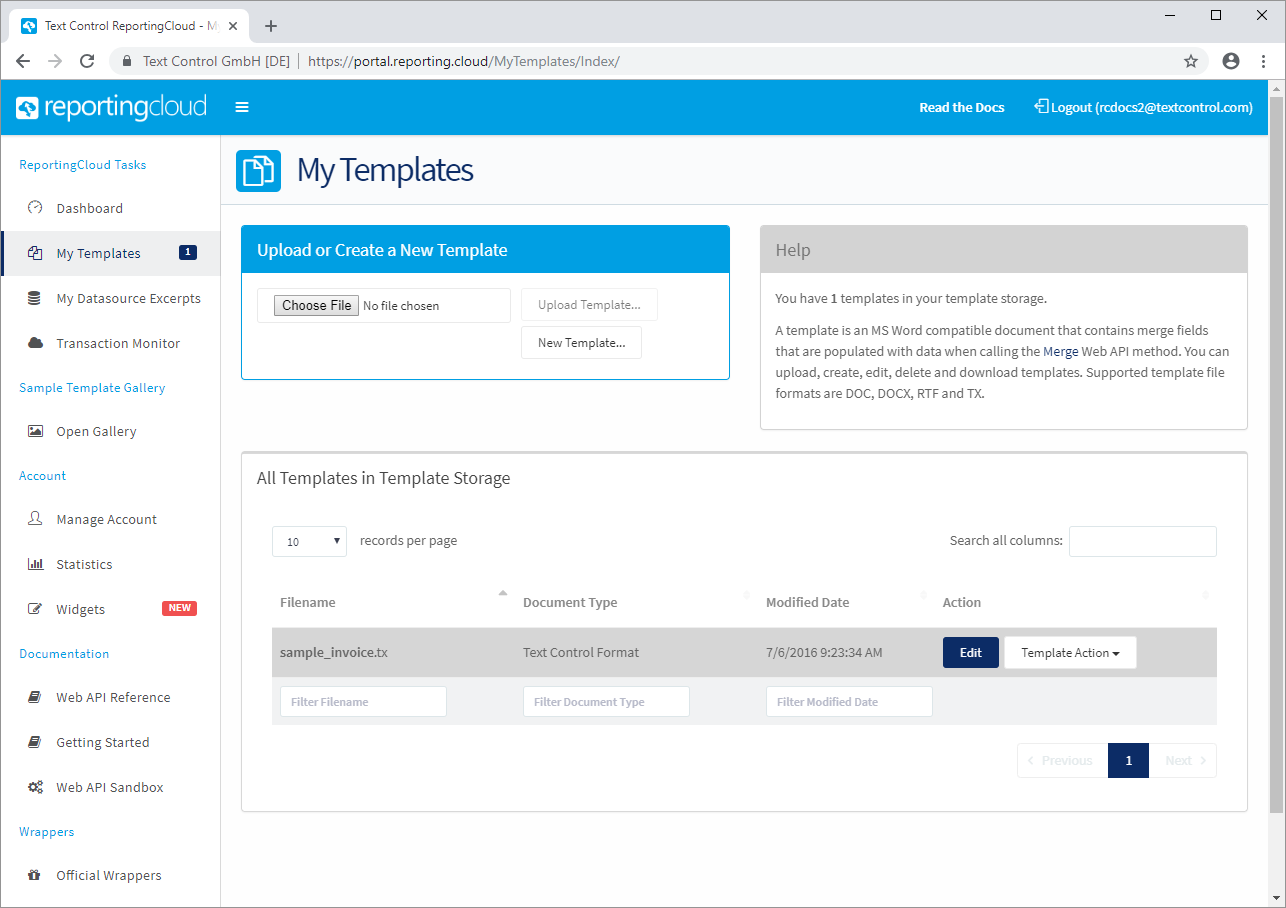This screenshot has height=908, width=1286.
Task: Click the My Templates count badge
Action: [x=188, y=252]
